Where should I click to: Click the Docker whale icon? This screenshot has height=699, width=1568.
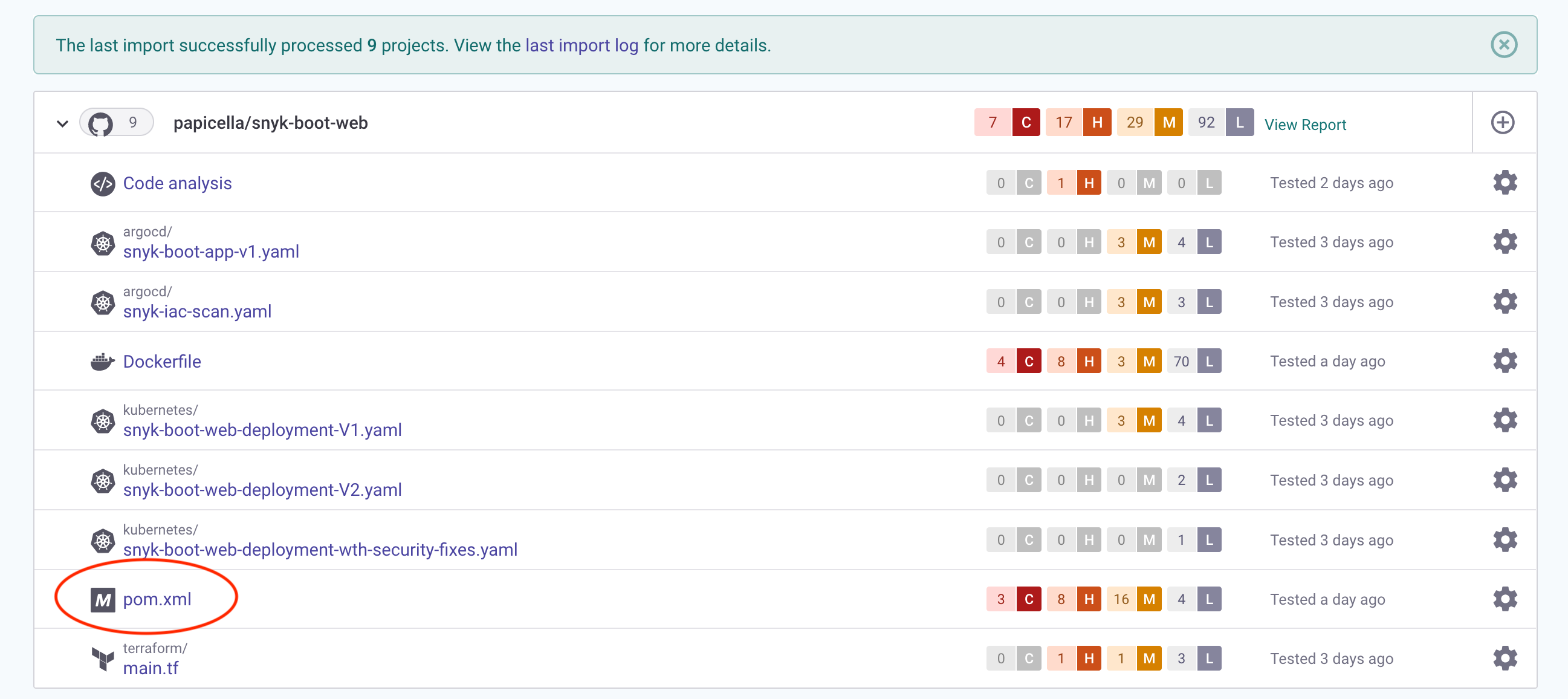pos(102,362)
